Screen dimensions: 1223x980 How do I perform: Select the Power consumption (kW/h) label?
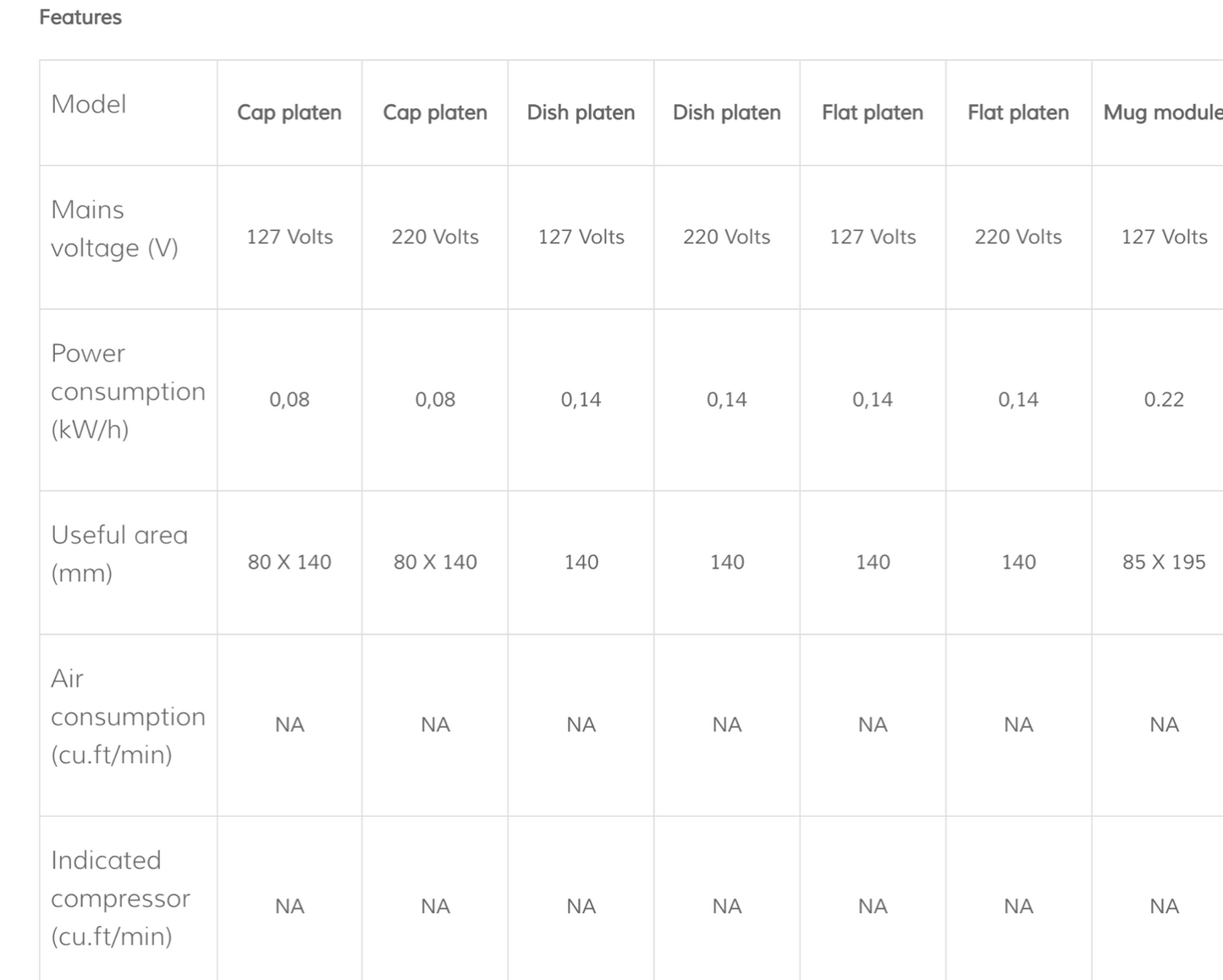click(127, 391)
